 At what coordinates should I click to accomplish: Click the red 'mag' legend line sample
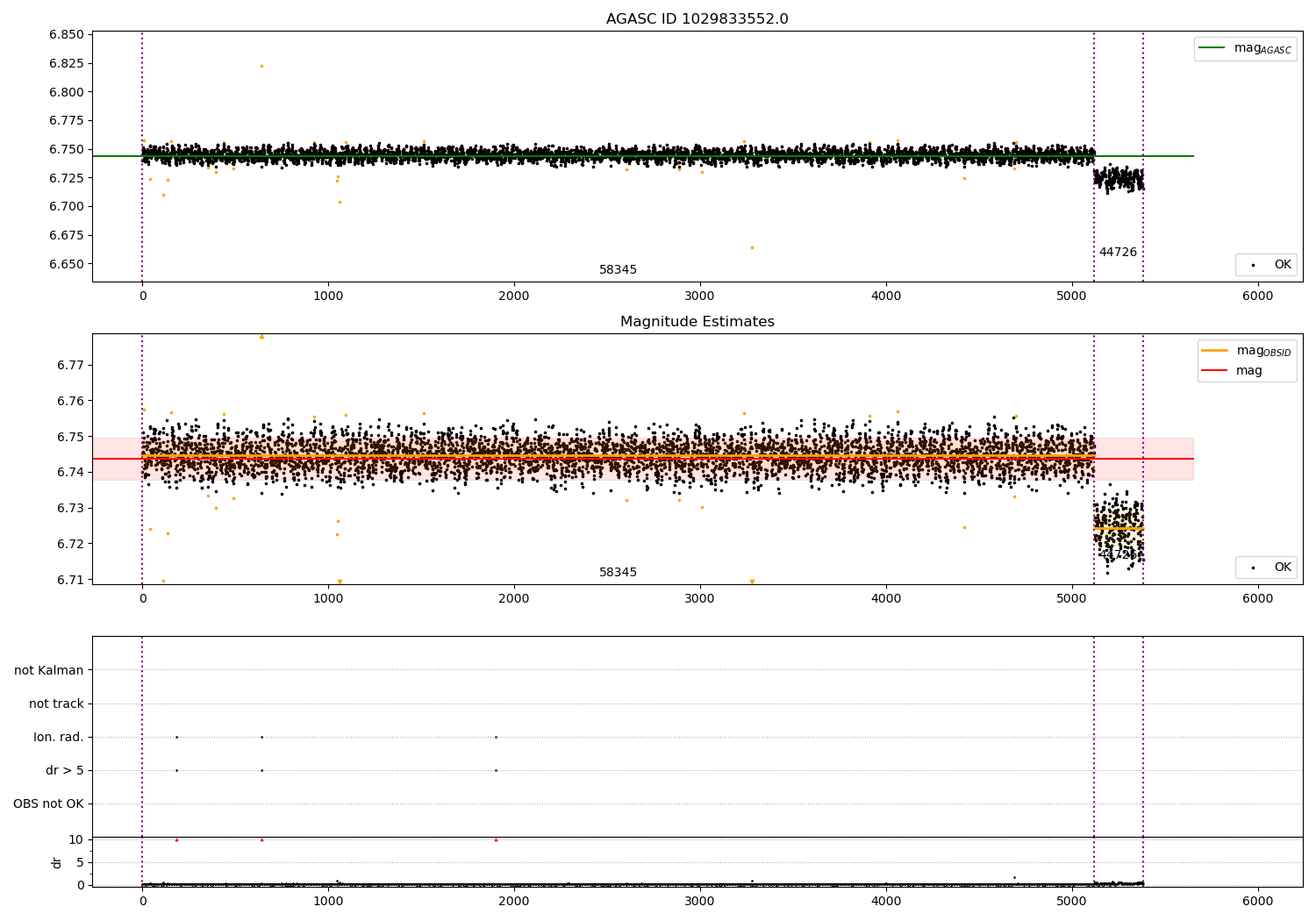pos(1214,370)
